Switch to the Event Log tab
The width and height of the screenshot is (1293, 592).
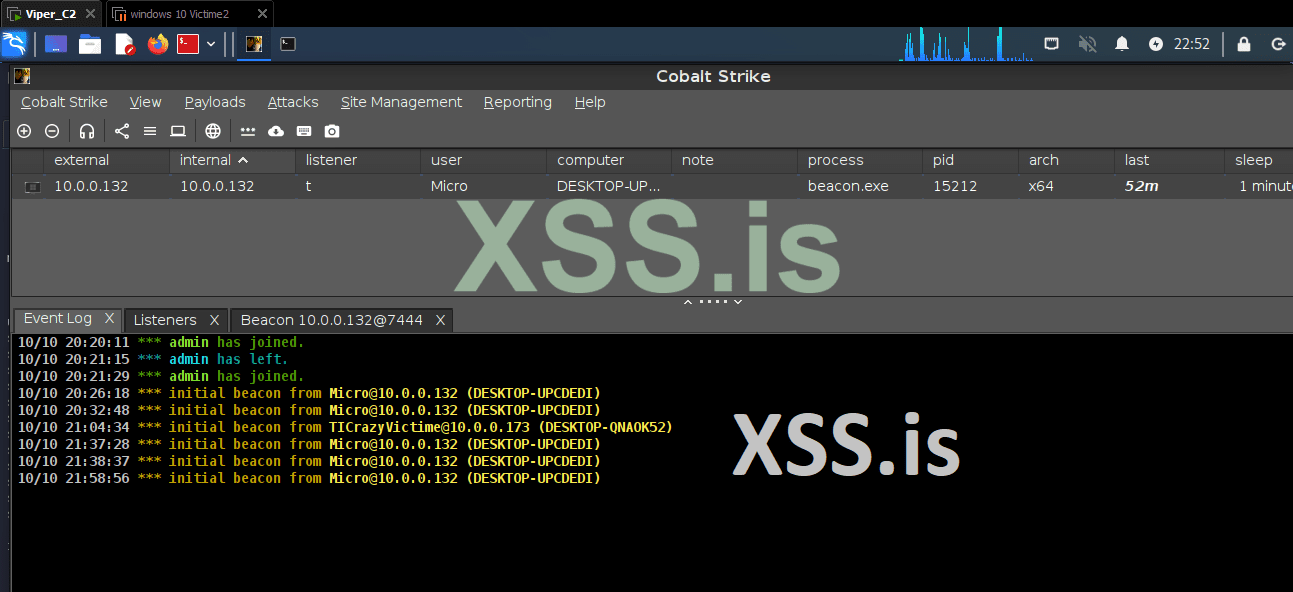tap(58, 319)
